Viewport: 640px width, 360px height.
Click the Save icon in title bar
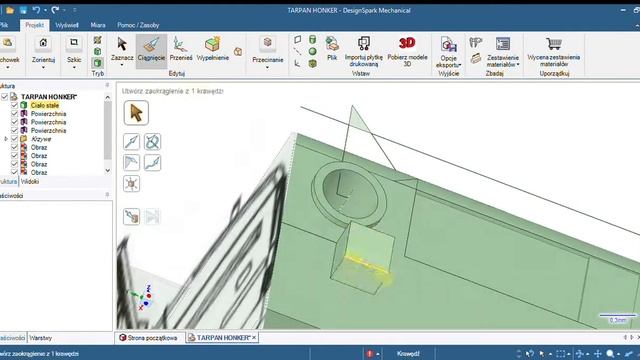[23, 10]
